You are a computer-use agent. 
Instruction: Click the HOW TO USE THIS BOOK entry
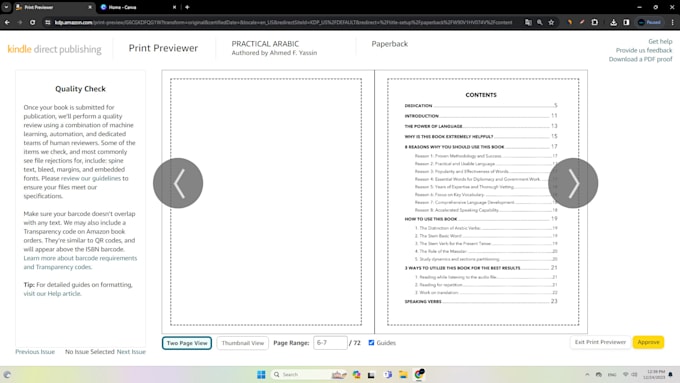481,219
